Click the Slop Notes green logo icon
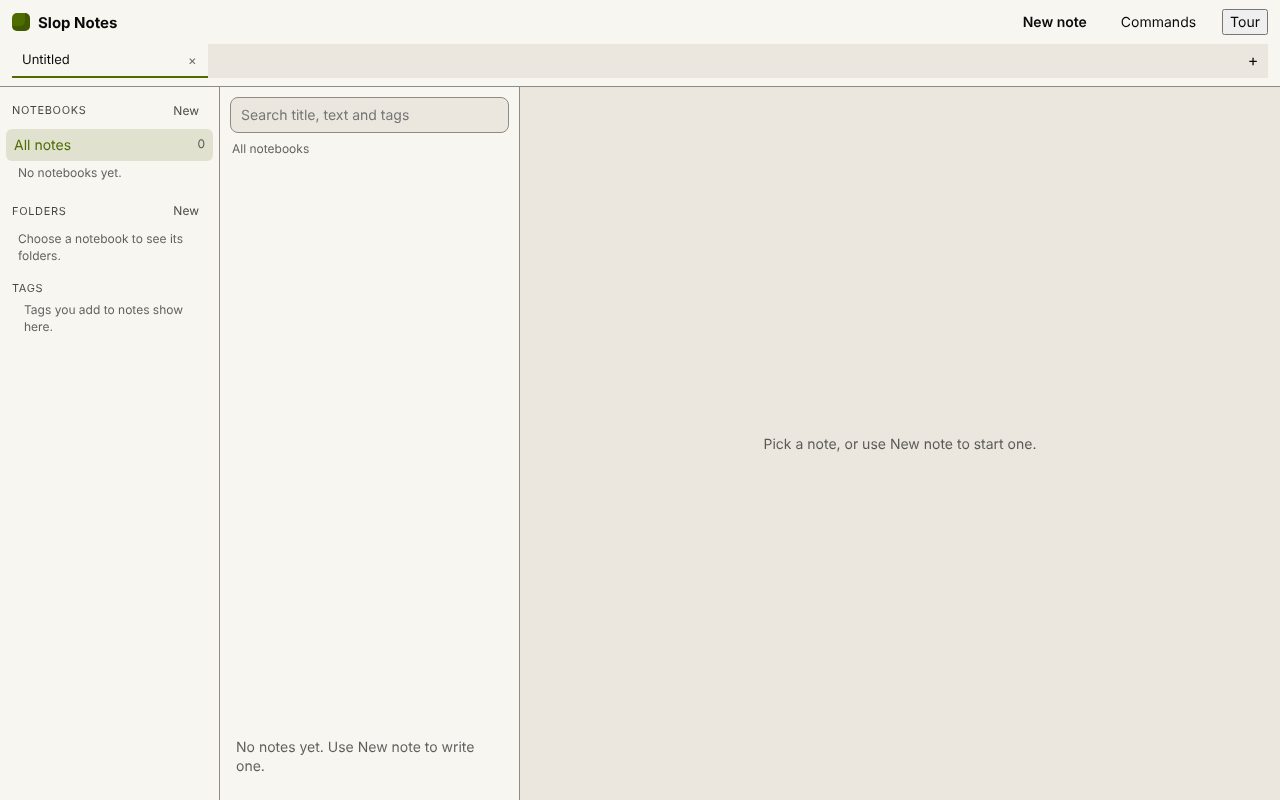Image resolution: width=1280 pixels, height=800 pixels. click(x=21, y=22)
